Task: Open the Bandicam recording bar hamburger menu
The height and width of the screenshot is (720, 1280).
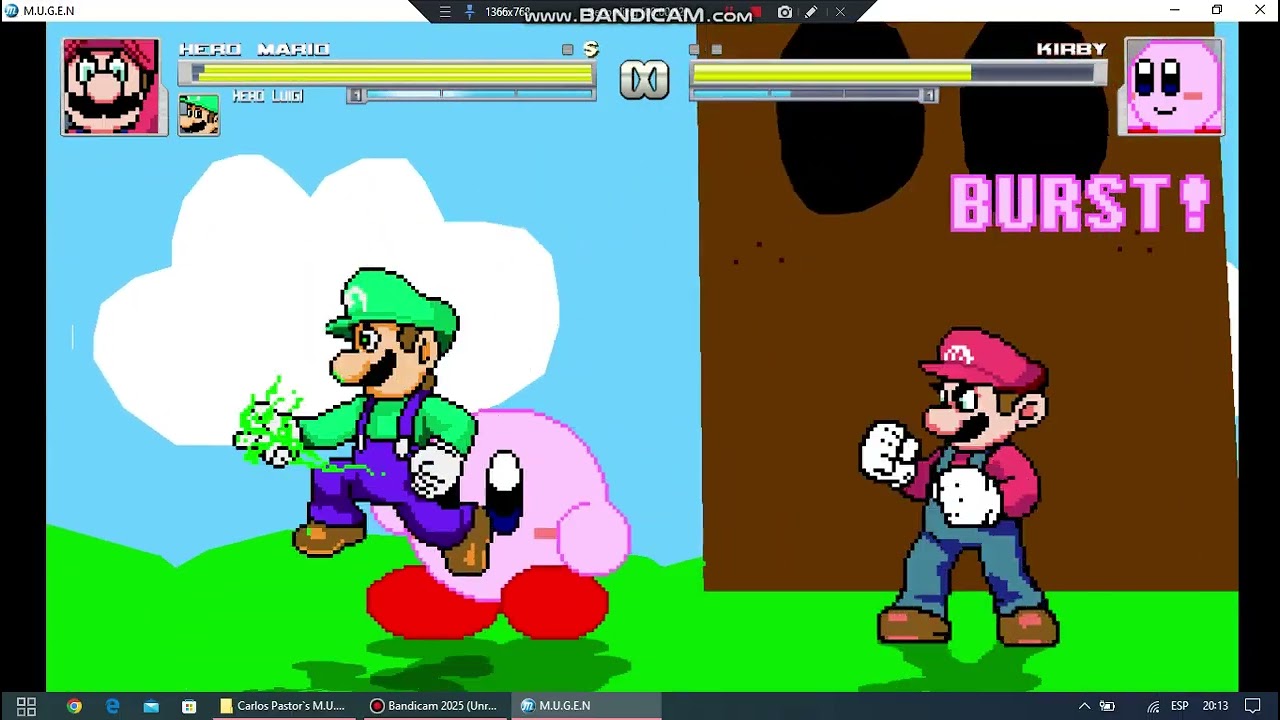Action: click(x=445, y=12)
